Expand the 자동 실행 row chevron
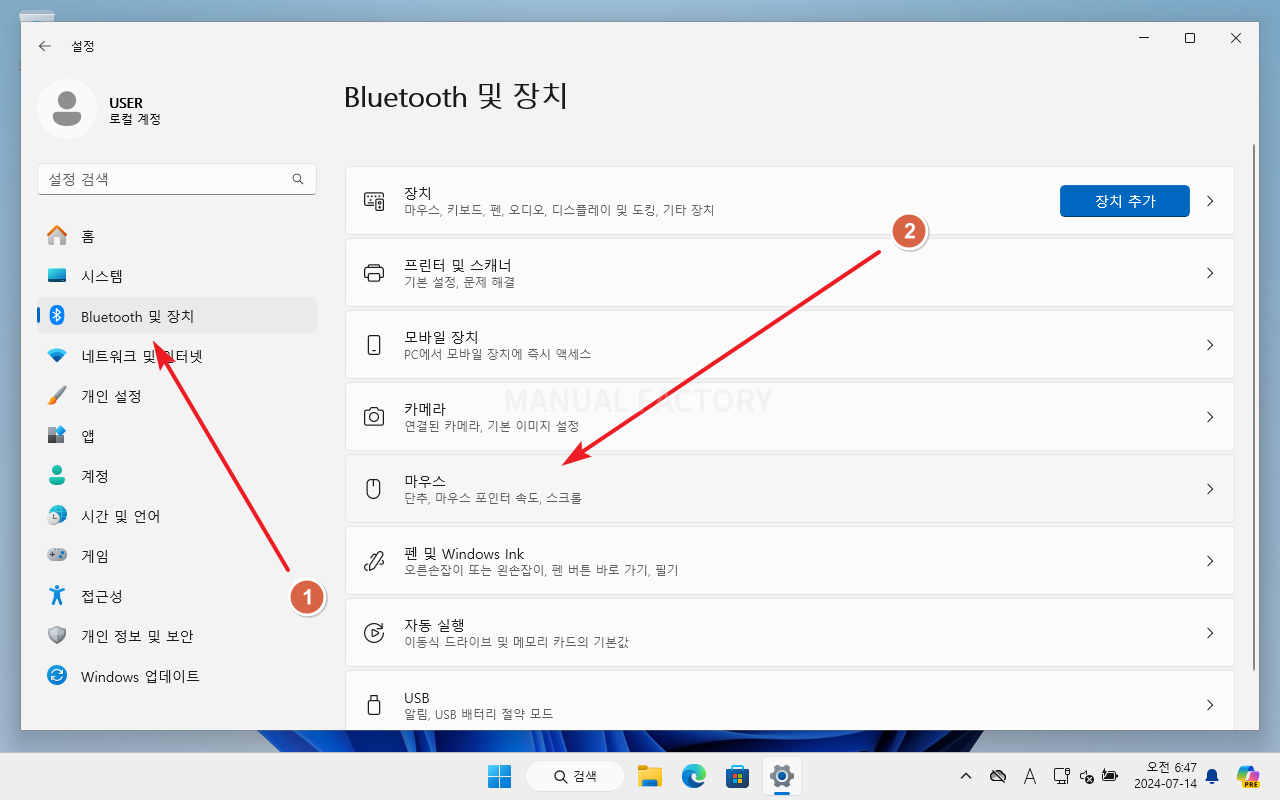The height and width of the screenshot is (800, 1280). (x=1210, y=633)
